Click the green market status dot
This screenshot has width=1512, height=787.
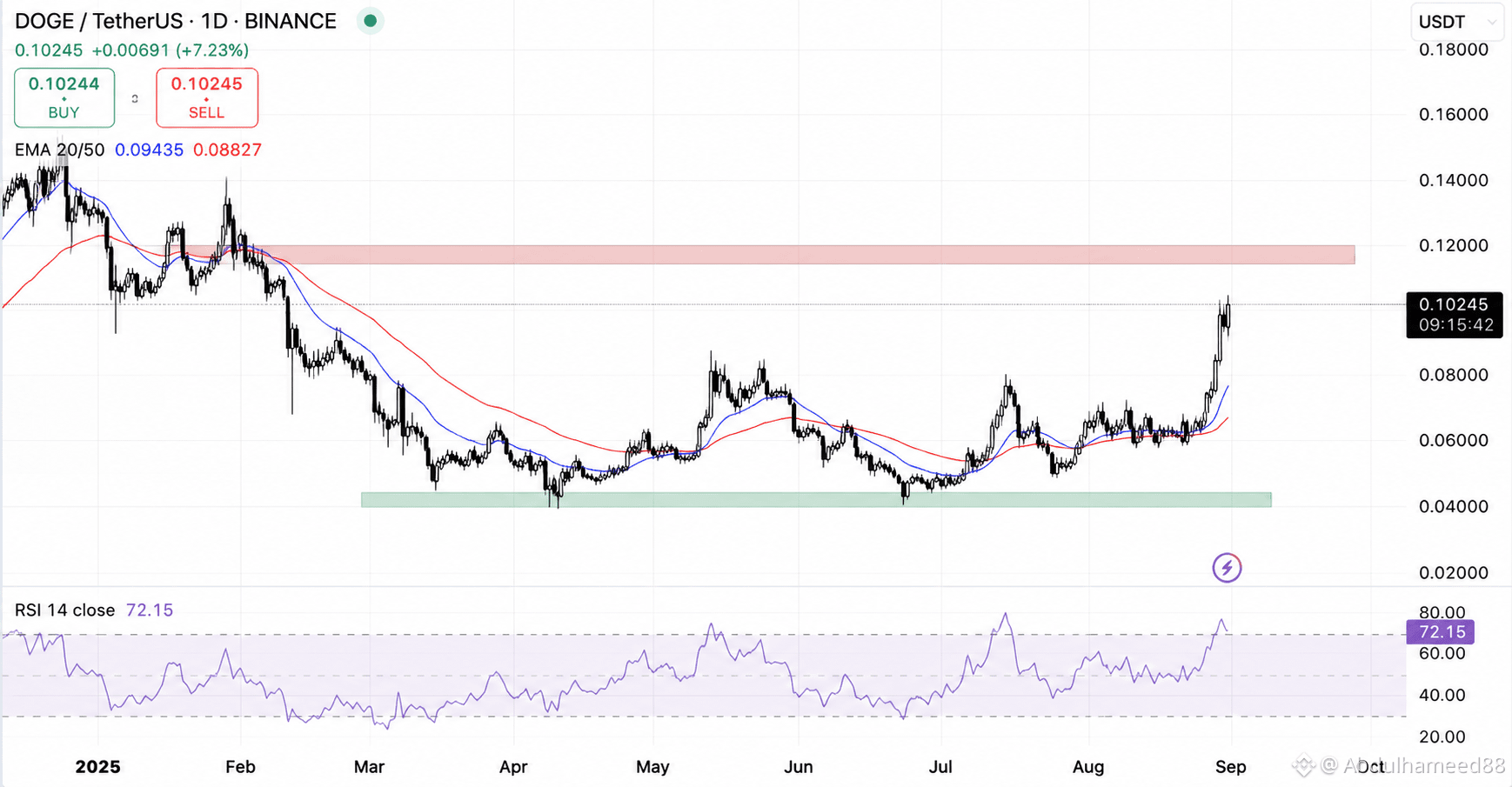(x=371, y=21)
